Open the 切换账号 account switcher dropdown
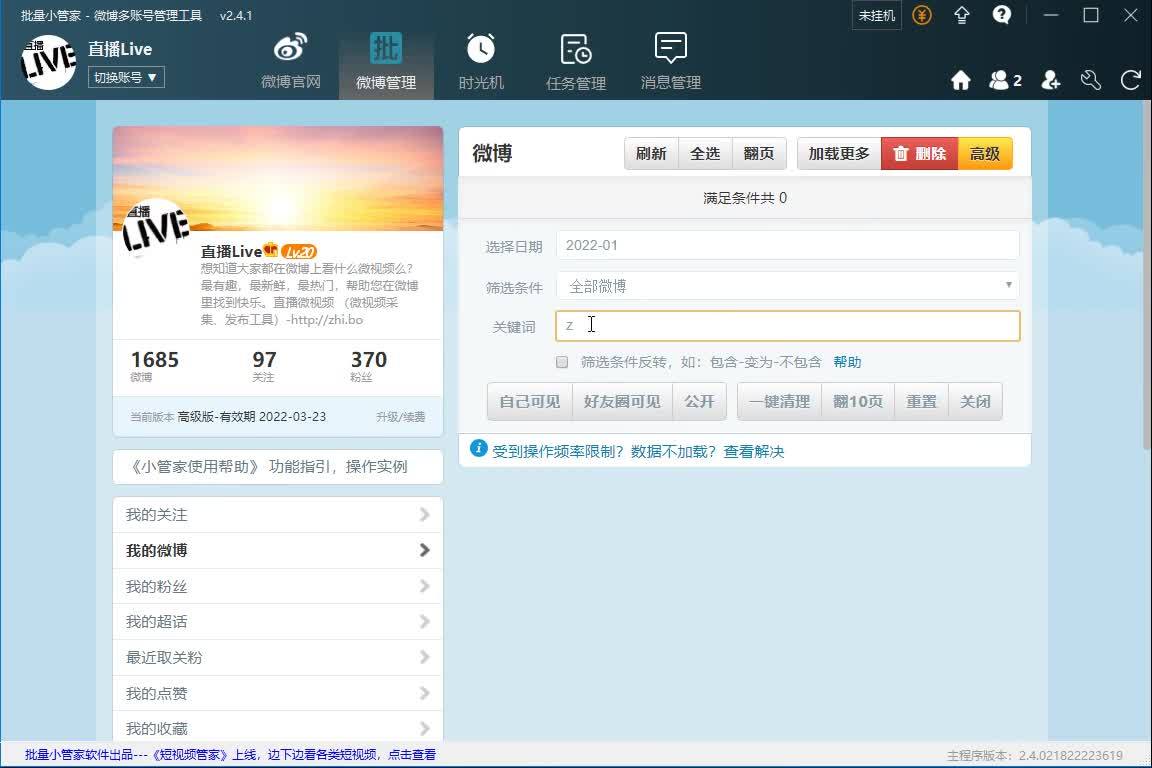The width and height of the screenshot is (1152, 768). [x=126, y=77]
